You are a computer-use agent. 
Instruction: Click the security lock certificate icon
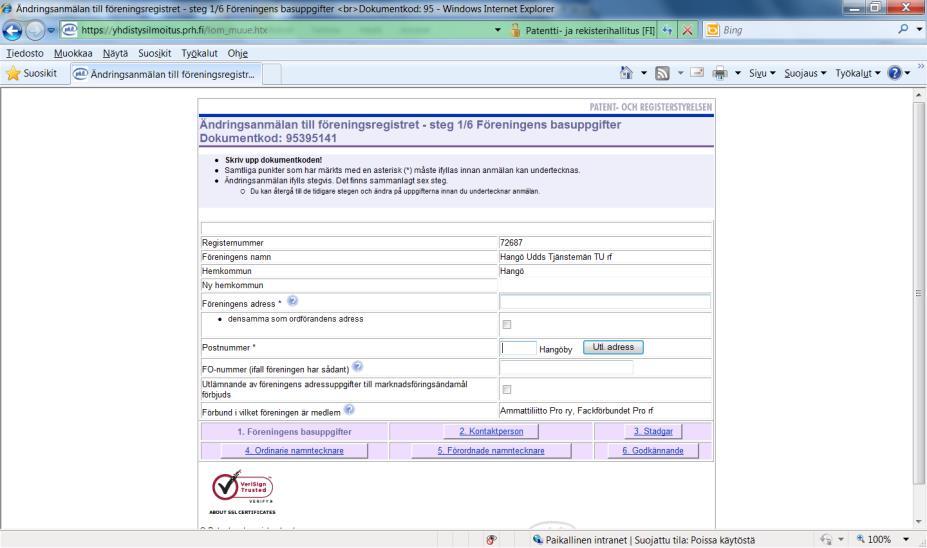pos(515,30)
